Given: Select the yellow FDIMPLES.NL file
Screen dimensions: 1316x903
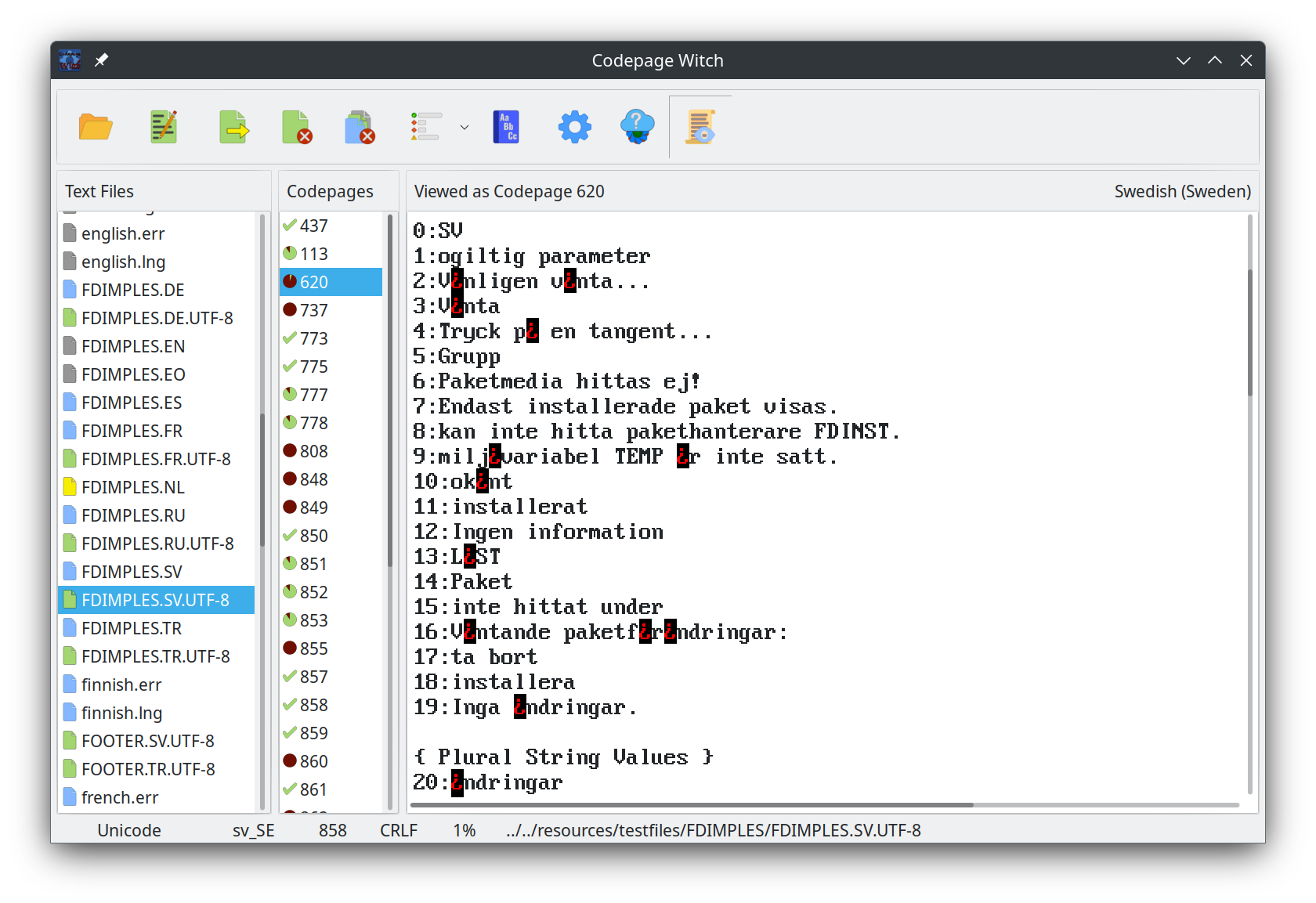Looking at the screenshot, I should point(132,487).
